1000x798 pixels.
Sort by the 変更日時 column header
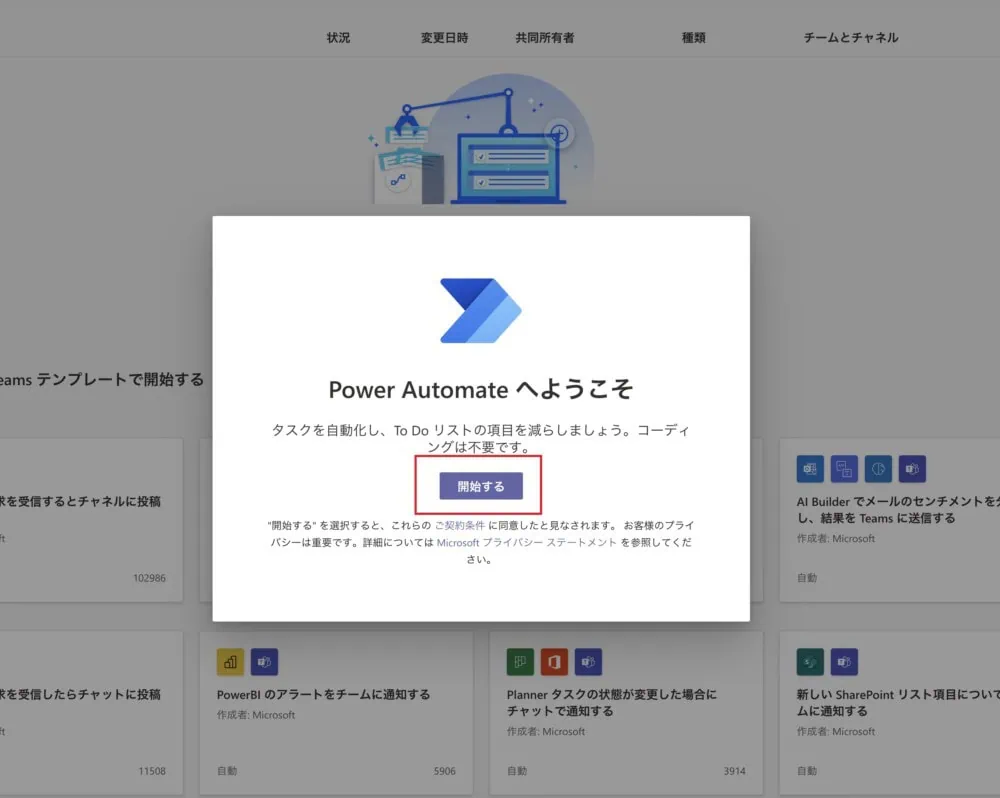click(443, 37)
